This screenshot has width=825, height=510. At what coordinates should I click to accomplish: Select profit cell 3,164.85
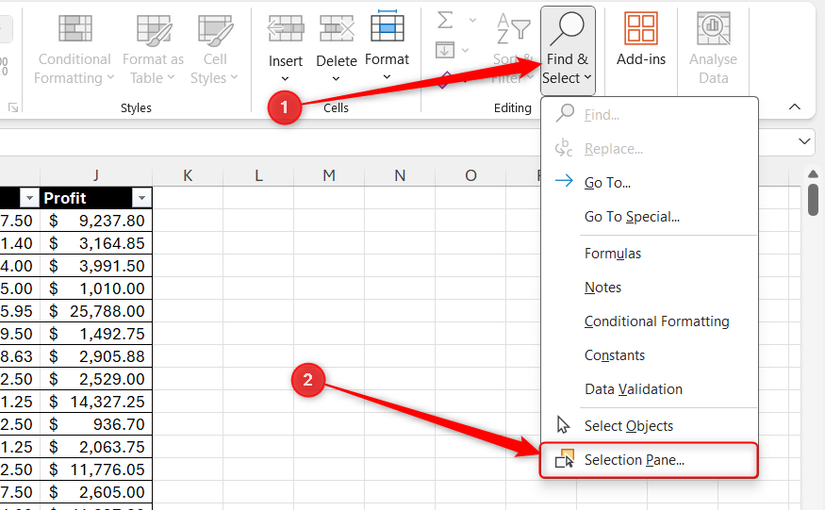pos(96,243)
